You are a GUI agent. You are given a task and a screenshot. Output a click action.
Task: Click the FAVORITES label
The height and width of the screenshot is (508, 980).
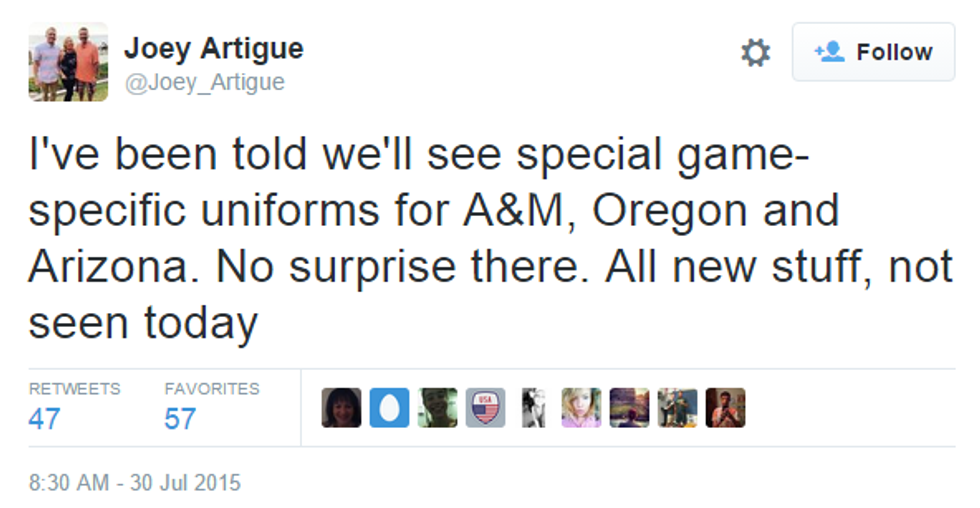[211, 388]
